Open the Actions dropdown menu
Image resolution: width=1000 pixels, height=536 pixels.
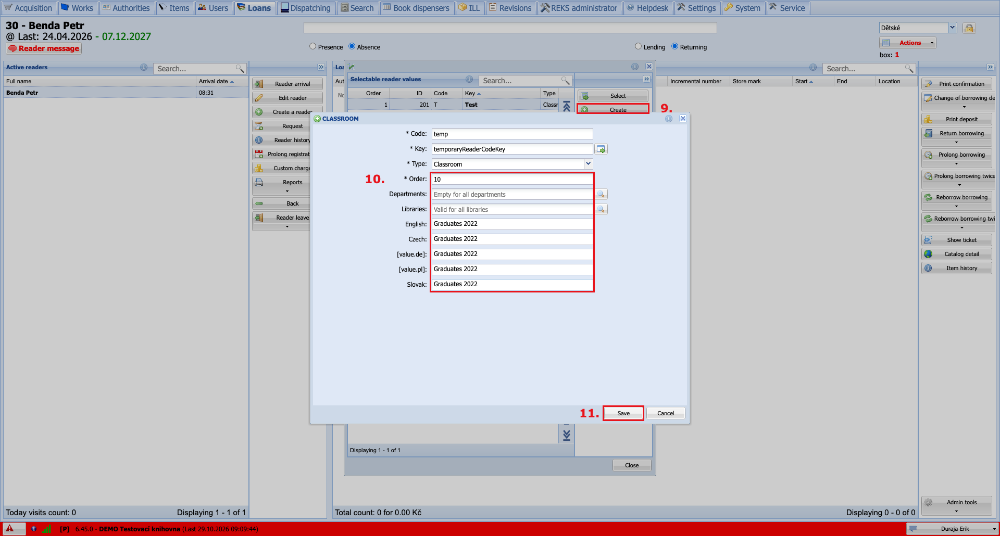tap(908, 43)
